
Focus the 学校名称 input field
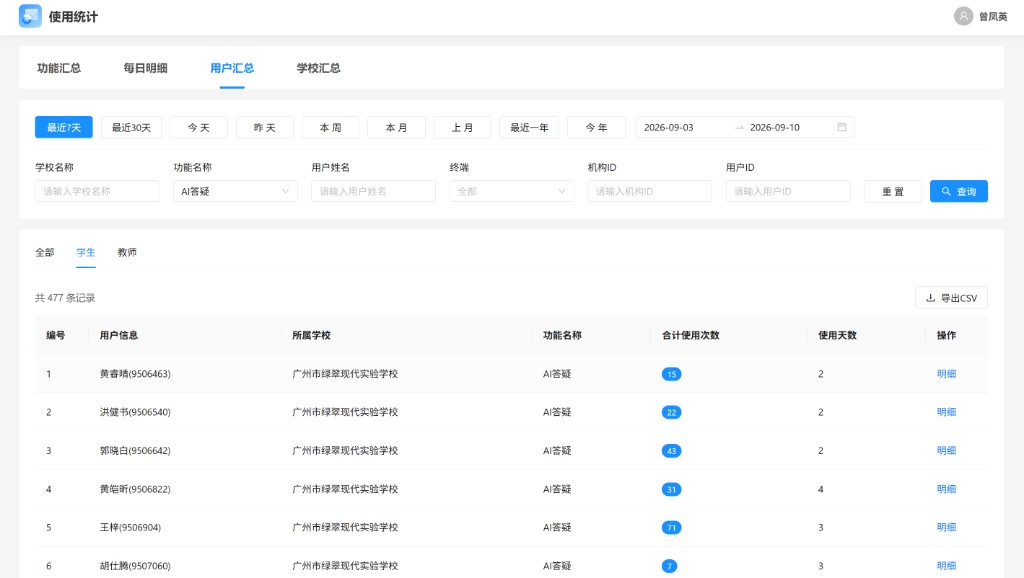coord(97,191)
